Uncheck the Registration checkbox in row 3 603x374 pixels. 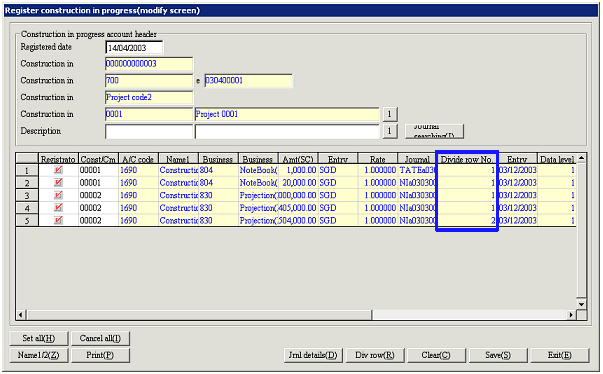58,195
